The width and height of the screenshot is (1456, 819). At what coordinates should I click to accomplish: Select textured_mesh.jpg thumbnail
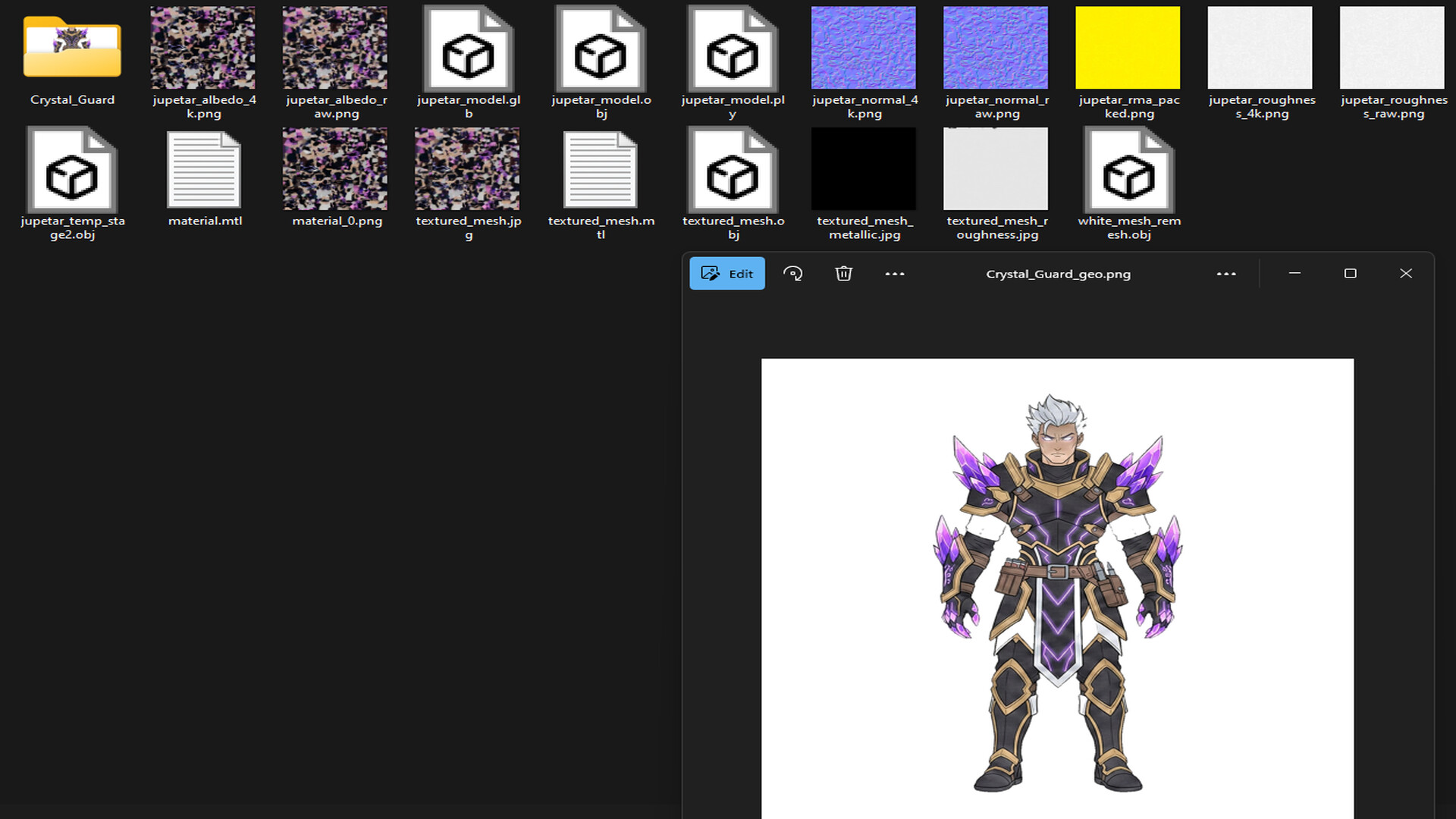tap(467, 168)
